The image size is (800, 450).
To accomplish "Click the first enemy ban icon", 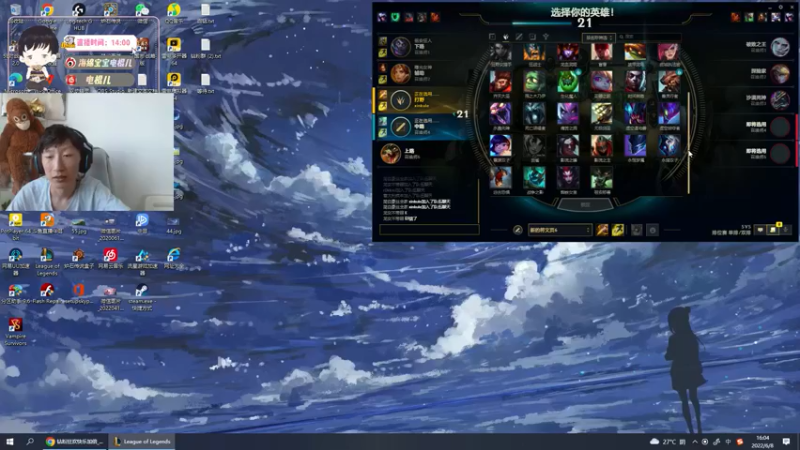I will point(735,17).
